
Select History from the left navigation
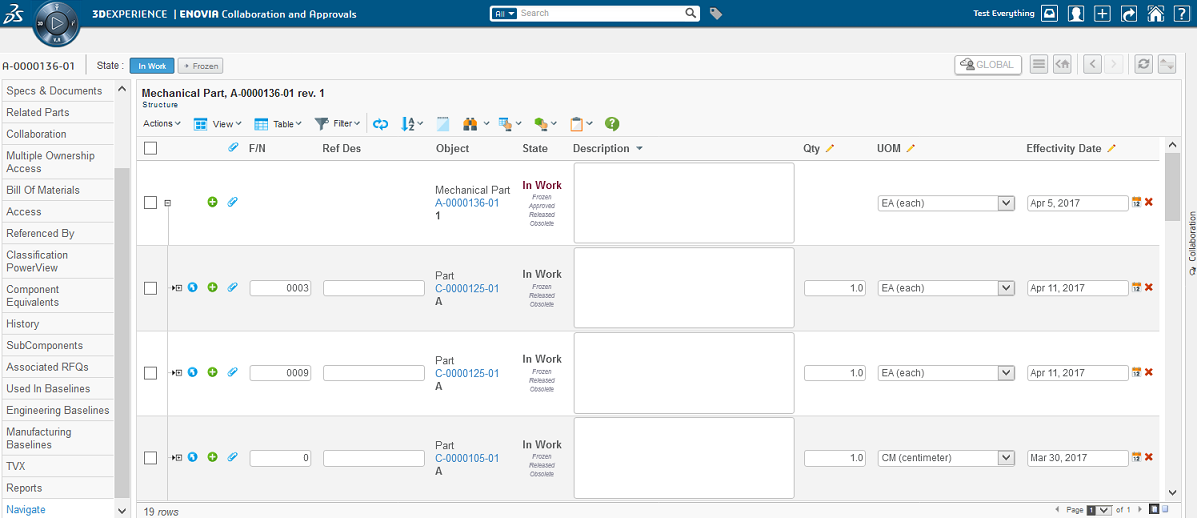(x=23, y=324)
